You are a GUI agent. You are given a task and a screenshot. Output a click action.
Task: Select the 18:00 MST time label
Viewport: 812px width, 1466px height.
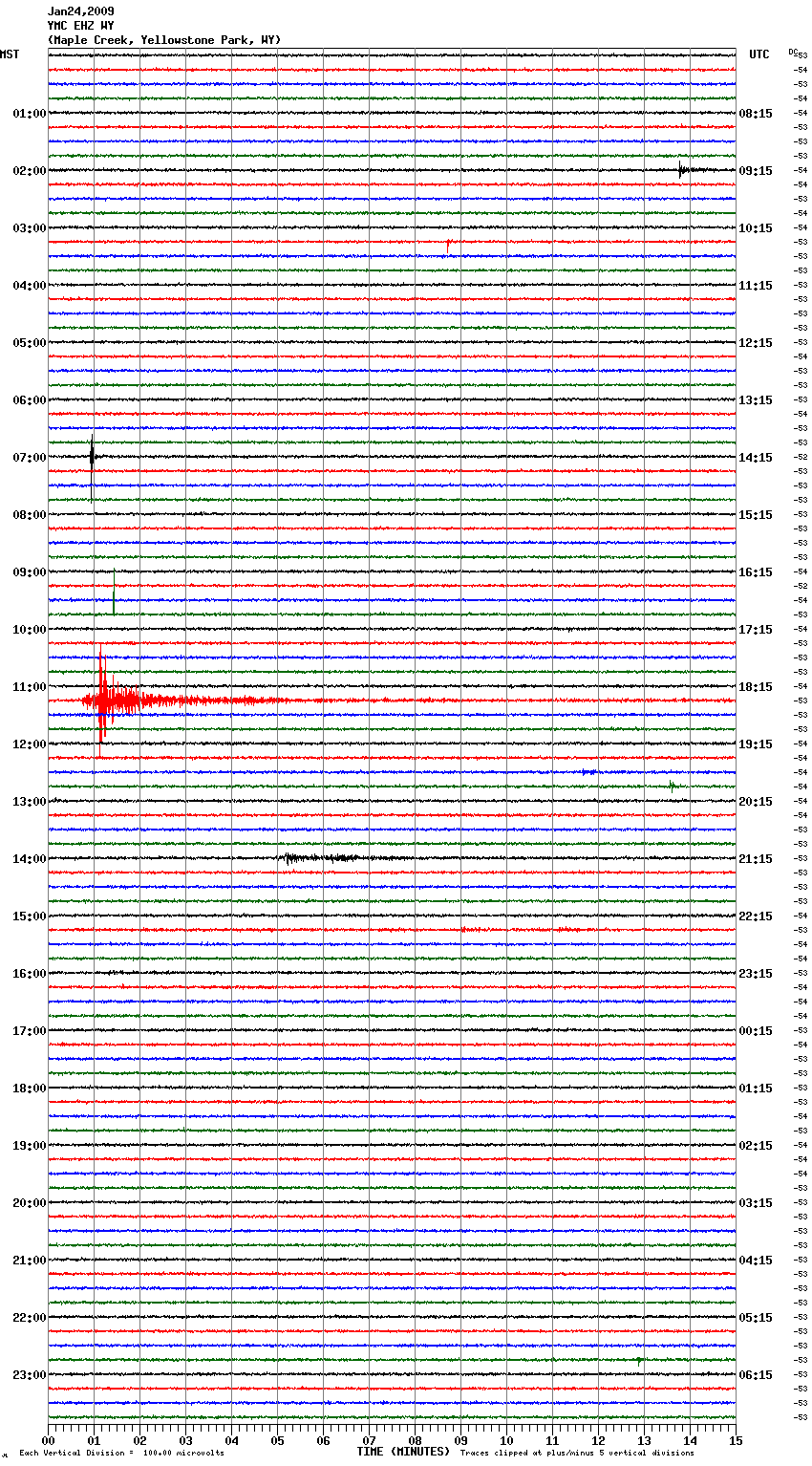[x=30, y=1089]
